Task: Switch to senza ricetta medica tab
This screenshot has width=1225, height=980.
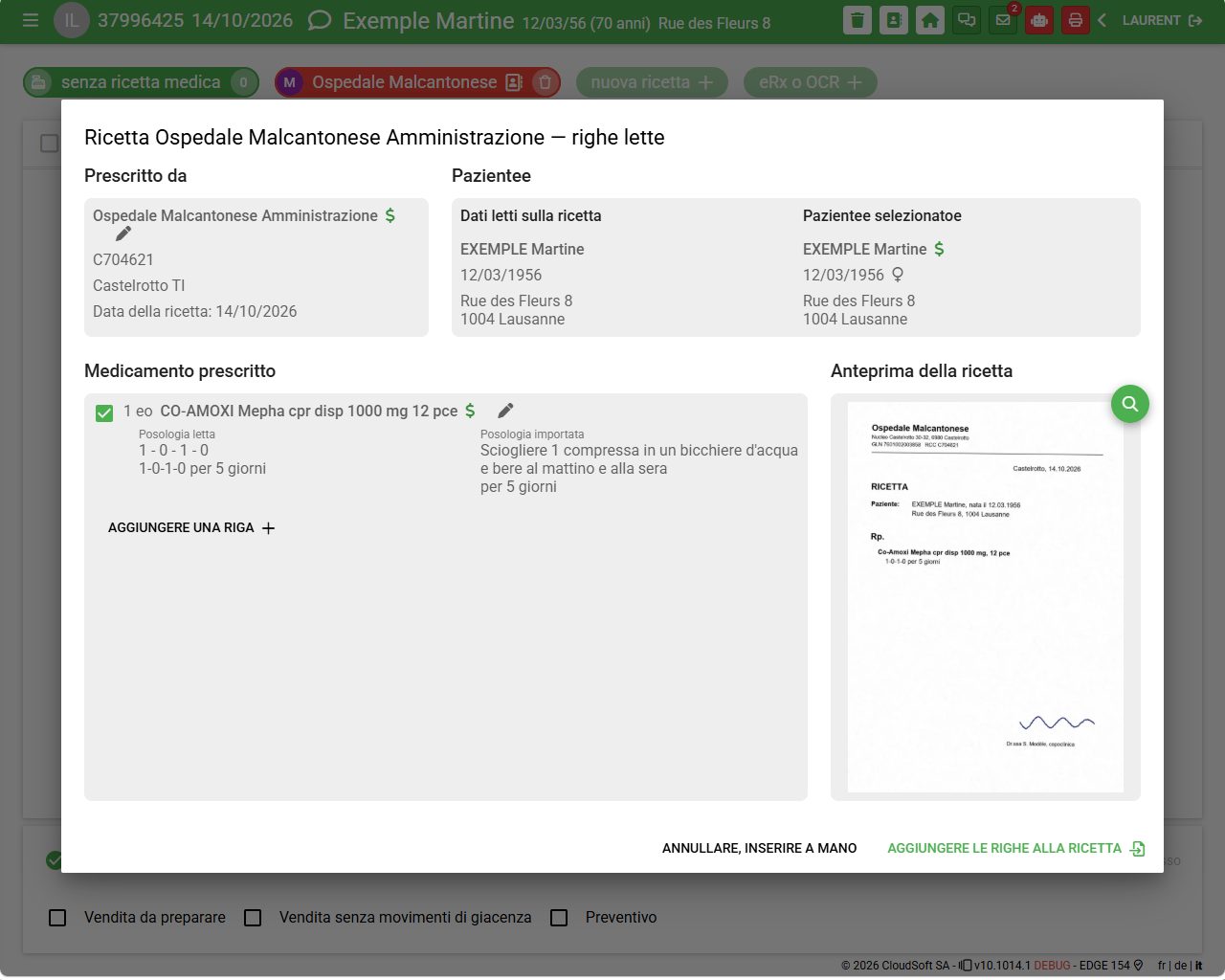Action: click(x=141, y=82)
